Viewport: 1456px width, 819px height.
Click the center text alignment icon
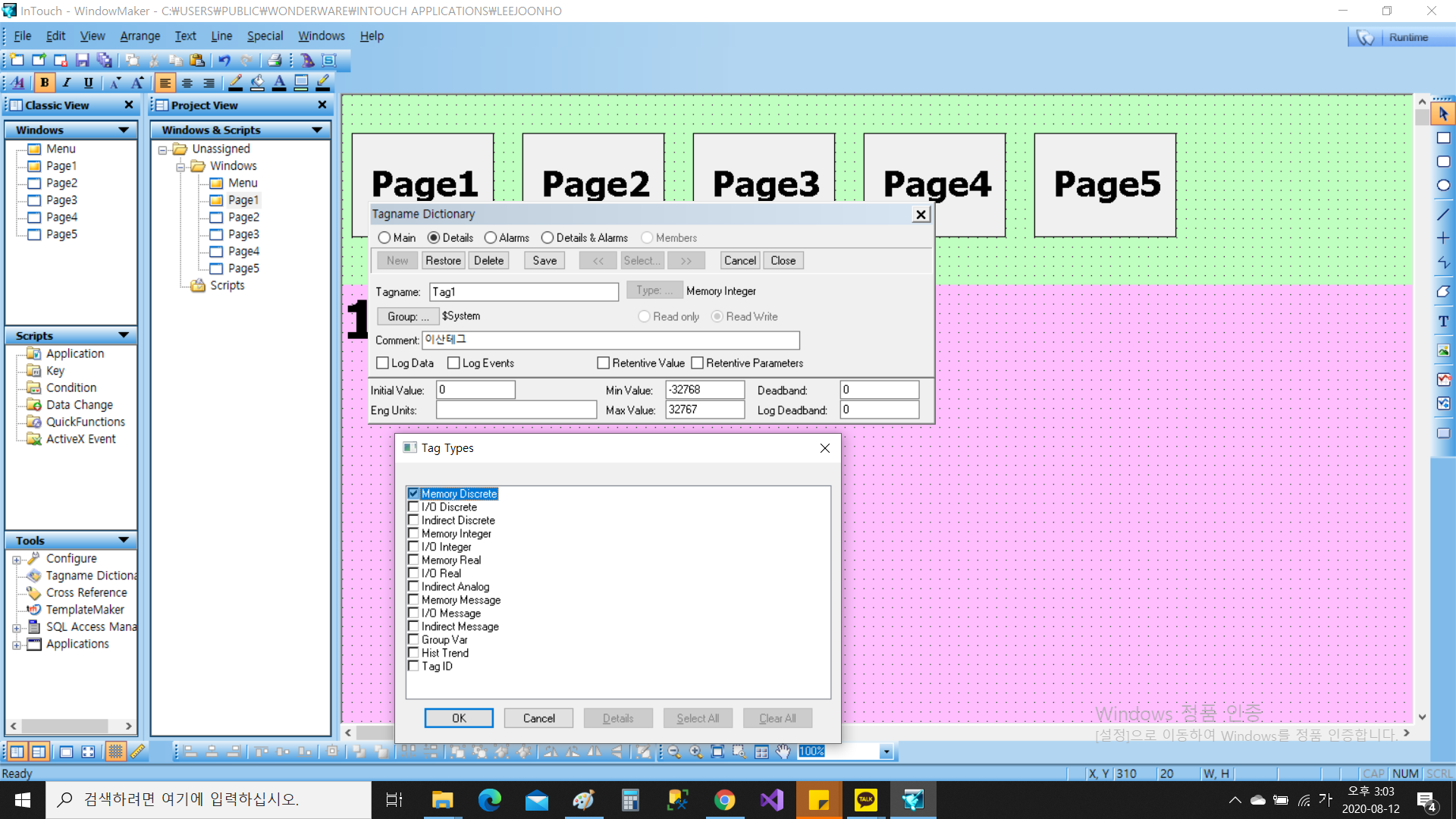pos(187,83)
